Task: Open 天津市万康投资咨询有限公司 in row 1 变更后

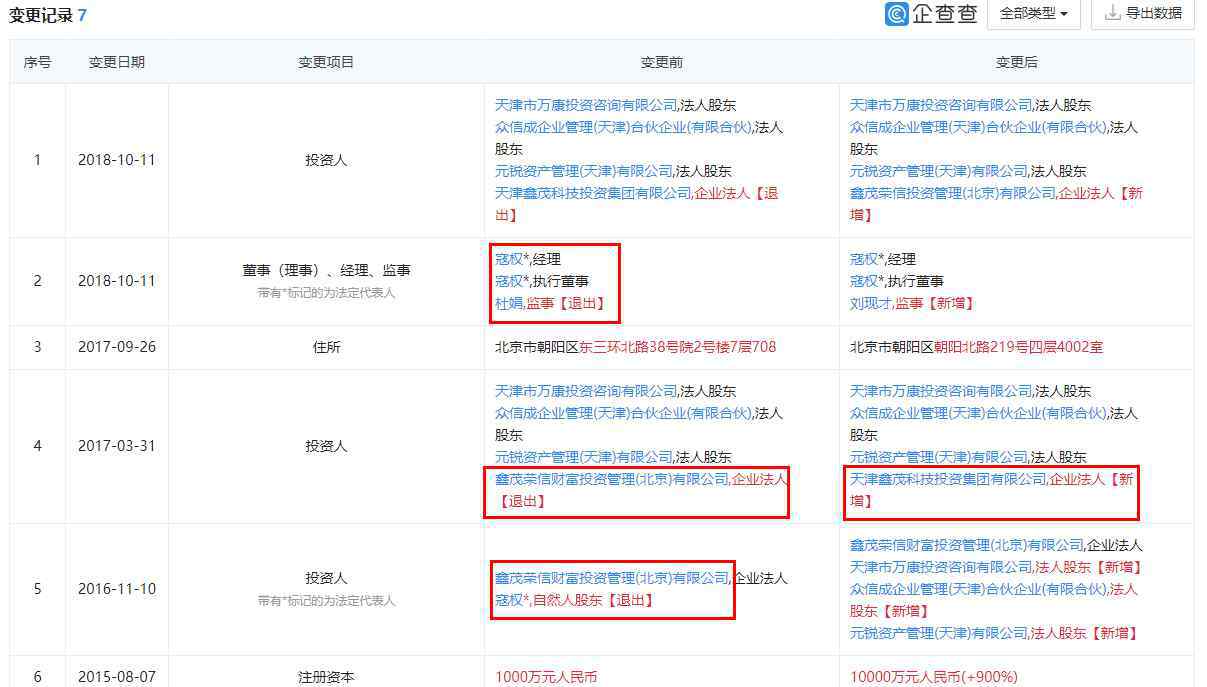Action: (941, 105)
